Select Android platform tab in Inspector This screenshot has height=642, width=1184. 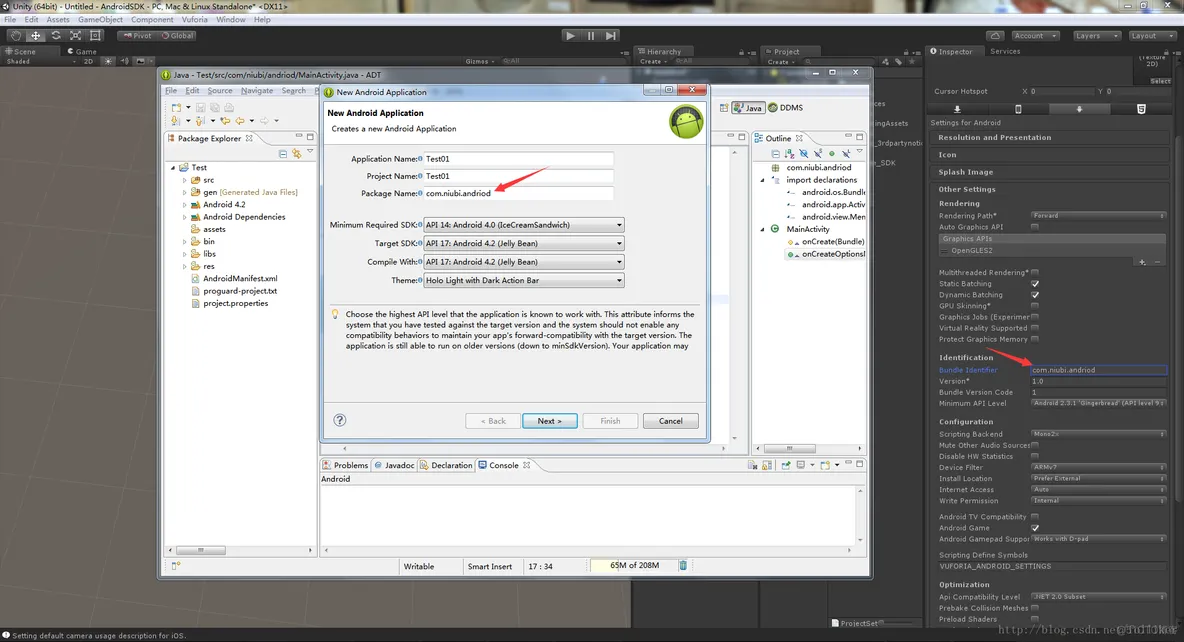click(1079, 109)
